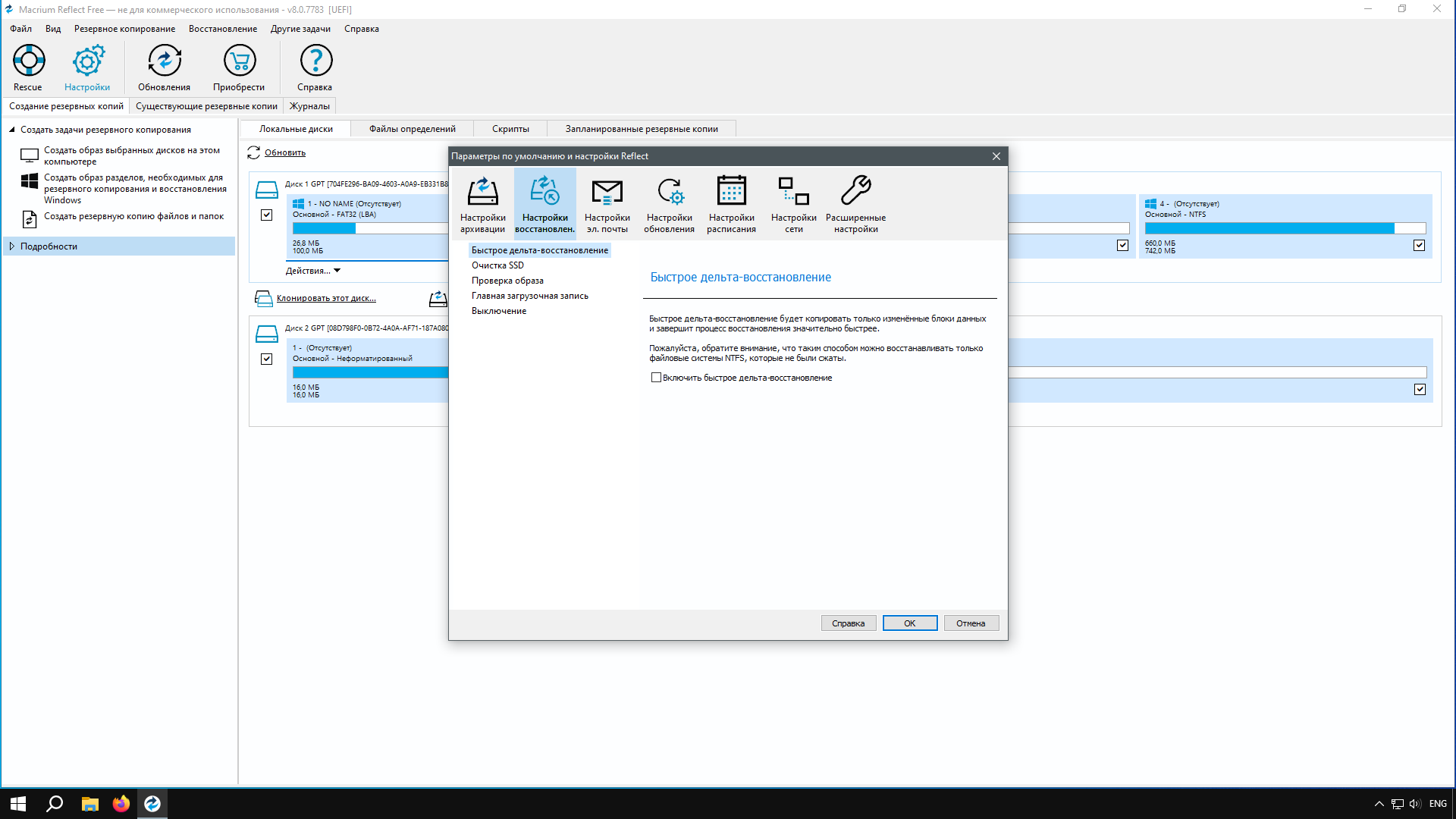Click Создать резервную копию файлов и папок
Viewport: 1456px width, 819px height.
[x=133, y=216]
